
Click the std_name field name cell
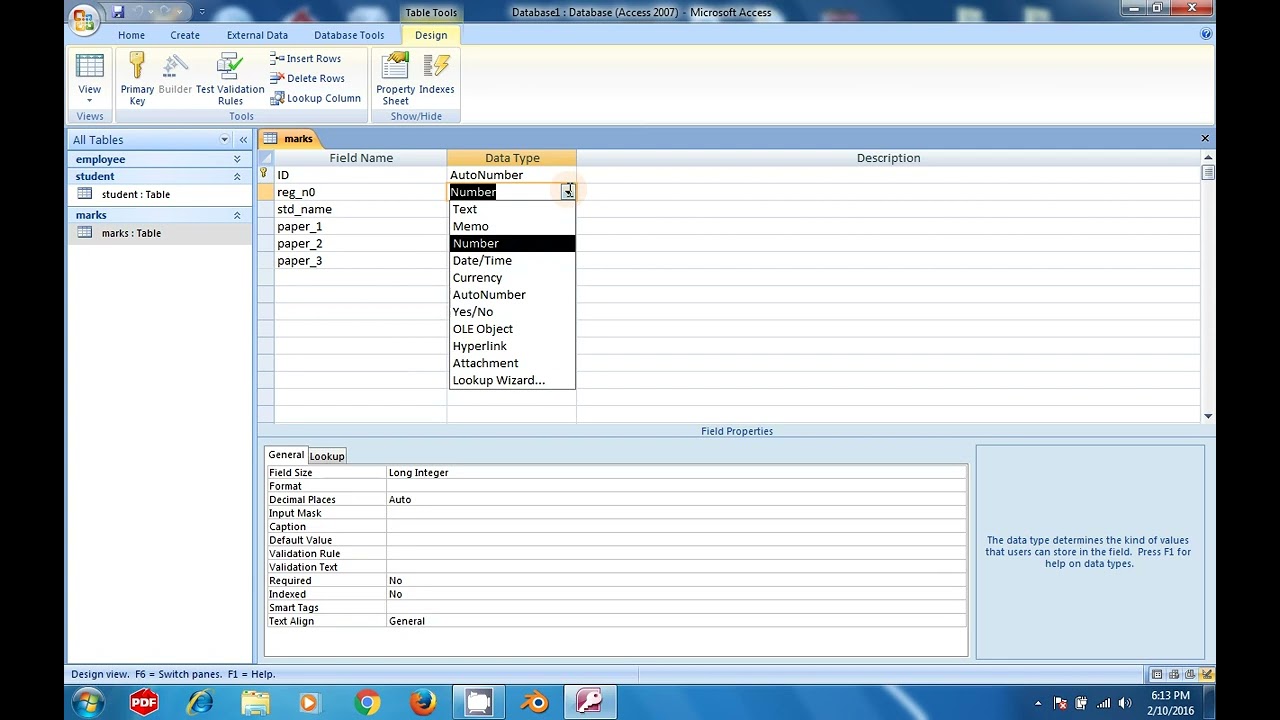click(360, 209)
